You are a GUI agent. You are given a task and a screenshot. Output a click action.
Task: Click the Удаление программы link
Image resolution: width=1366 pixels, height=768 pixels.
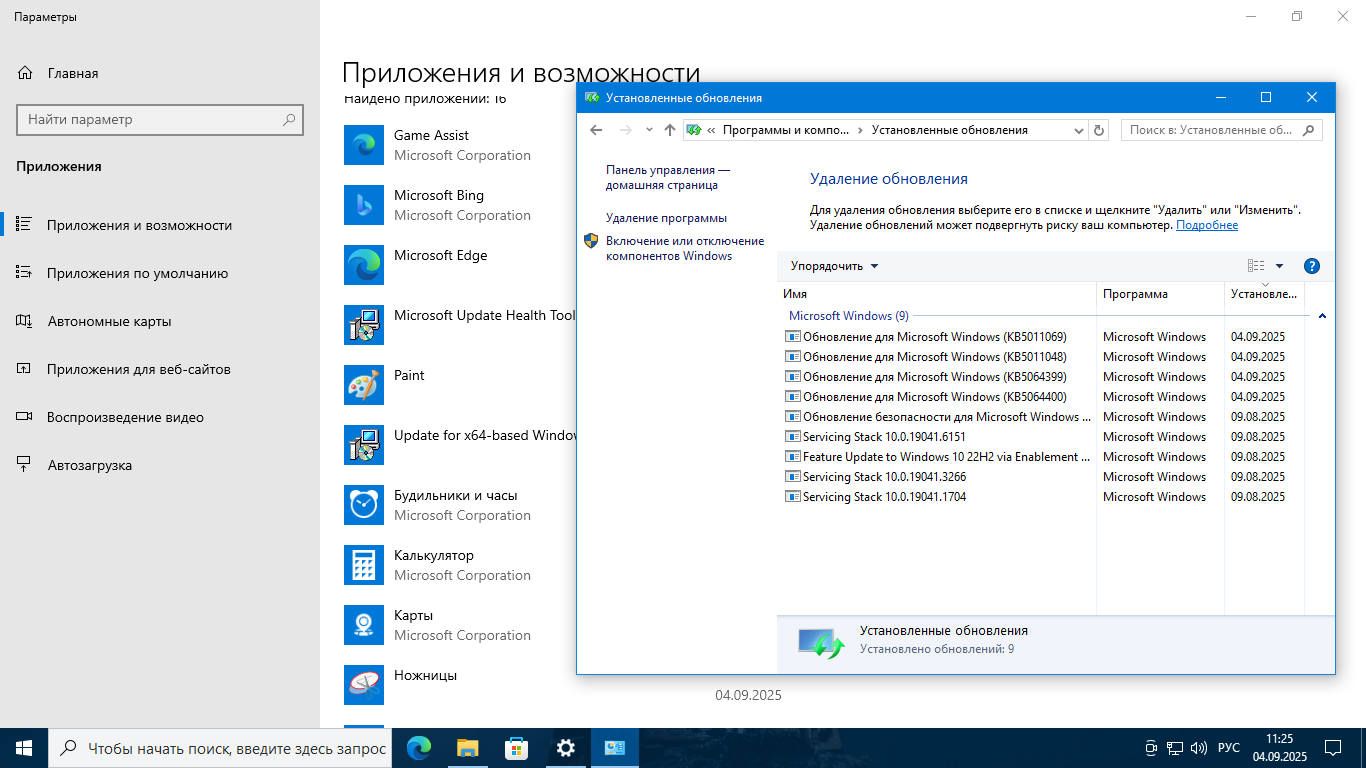[666, 217]
